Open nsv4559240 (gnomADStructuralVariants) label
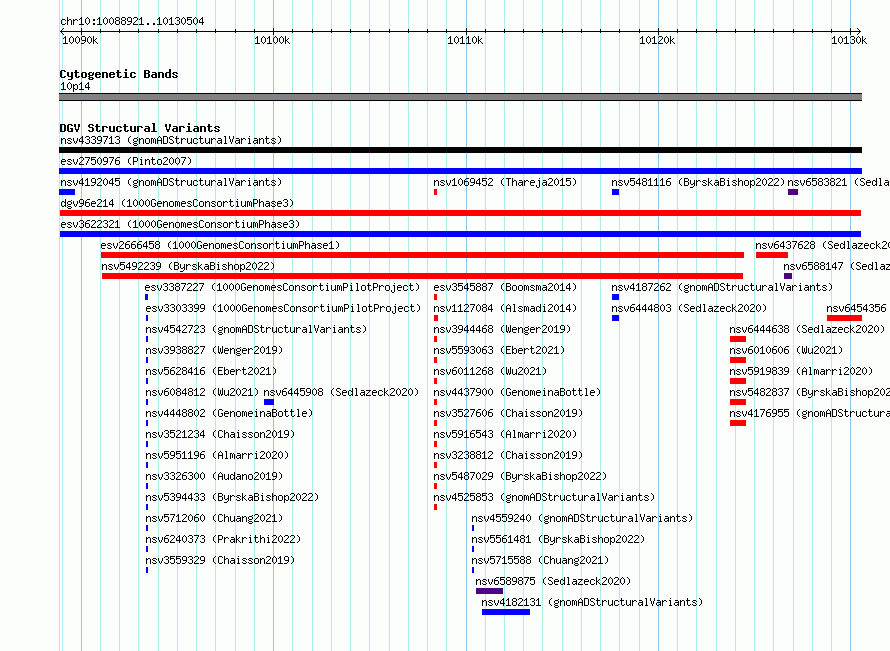The image size is (890, 651). [582, 518]
